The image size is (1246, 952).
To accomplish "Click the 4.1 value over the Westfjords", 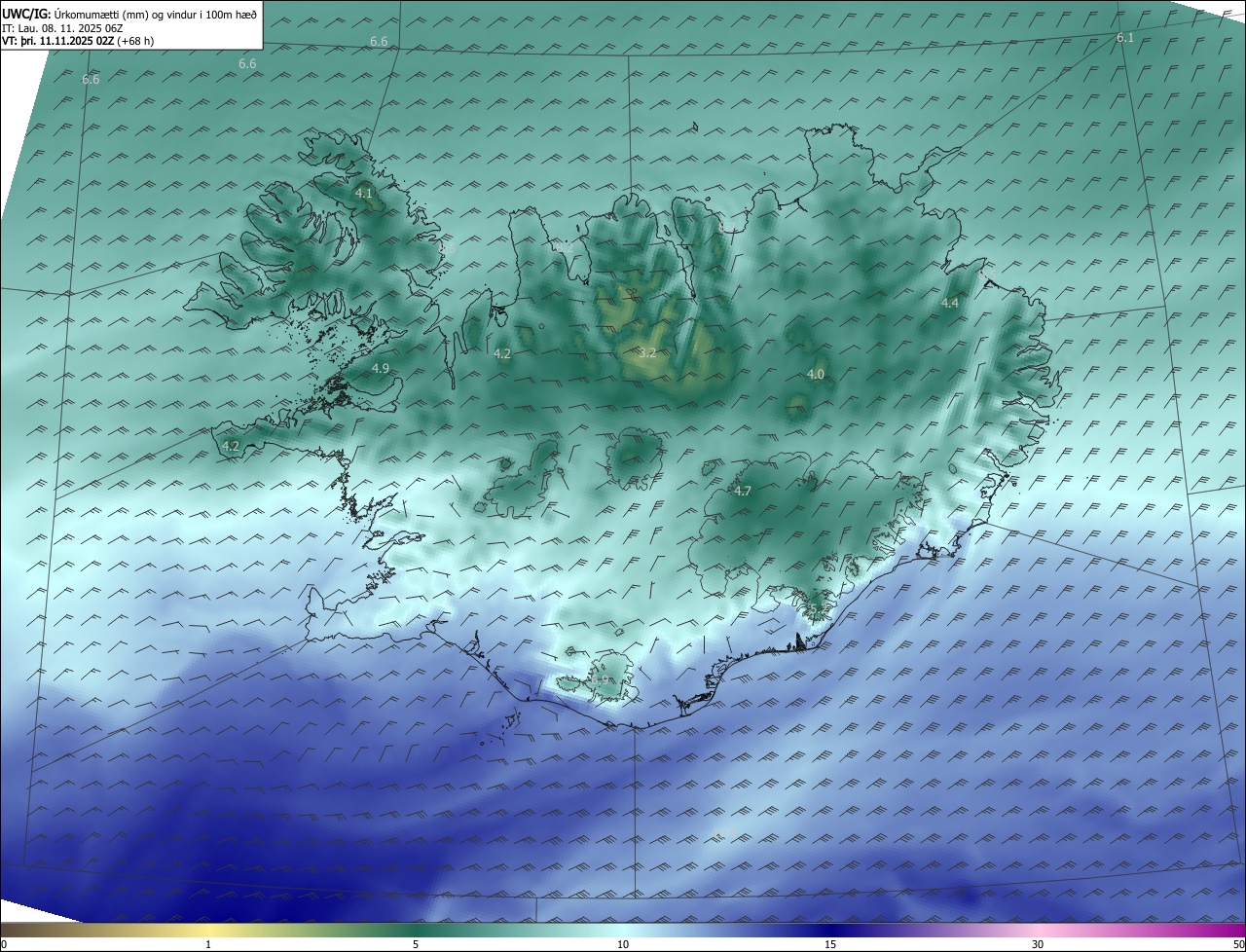I will click(x=363, y=194).
